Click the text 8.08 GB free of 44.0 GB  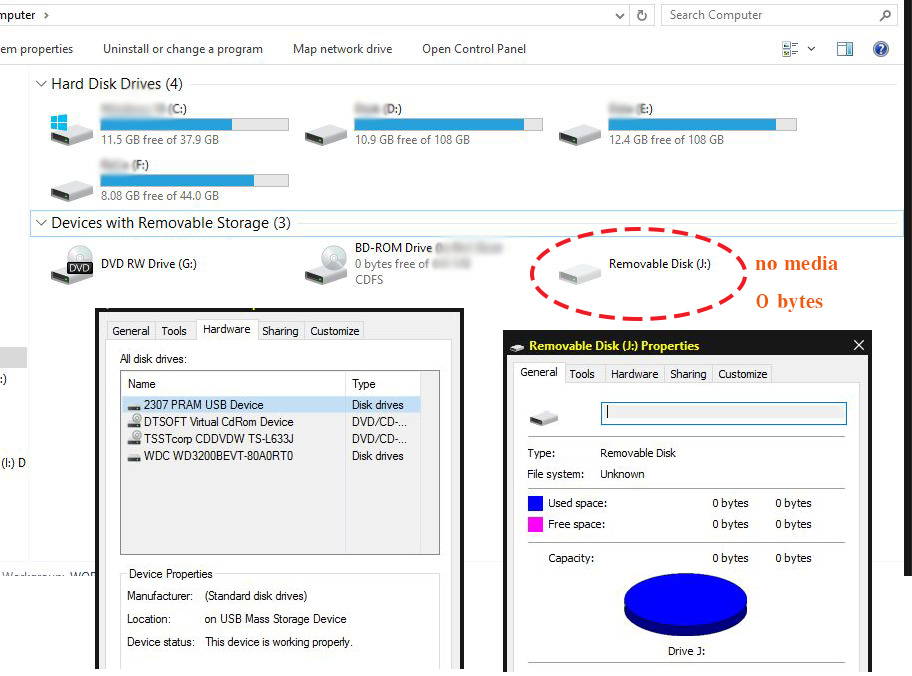[160, 196]
